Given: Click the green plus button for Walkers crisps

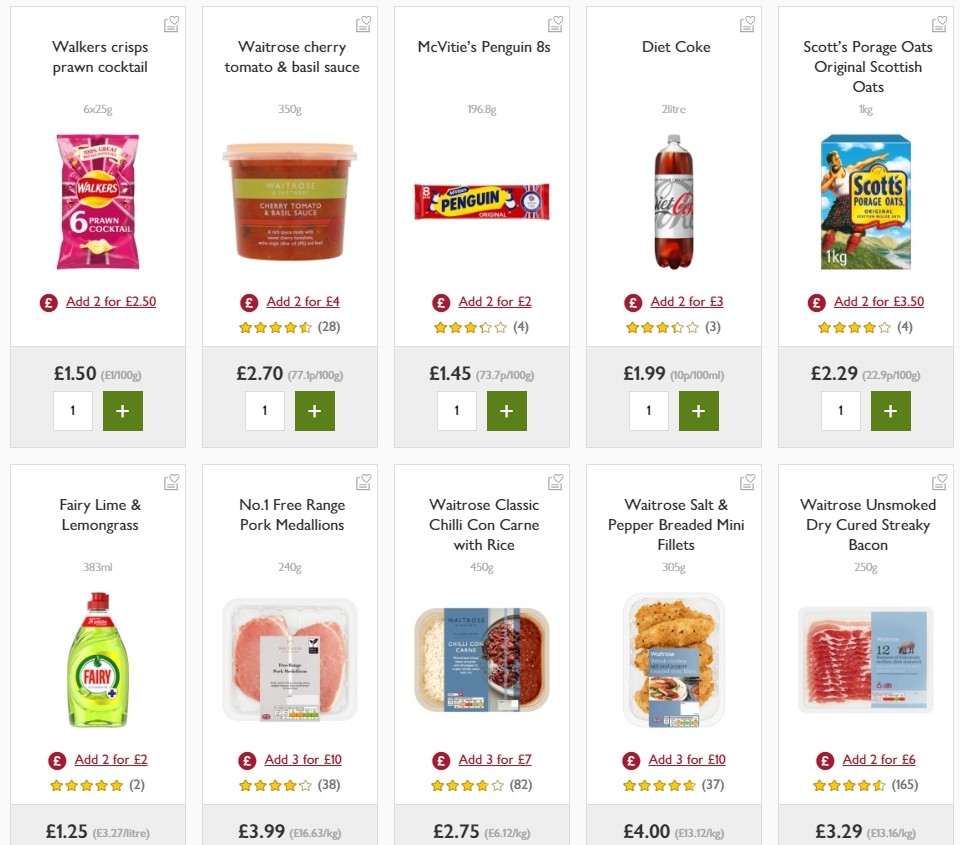Looking at the screenshot, I should click(123, 410).
